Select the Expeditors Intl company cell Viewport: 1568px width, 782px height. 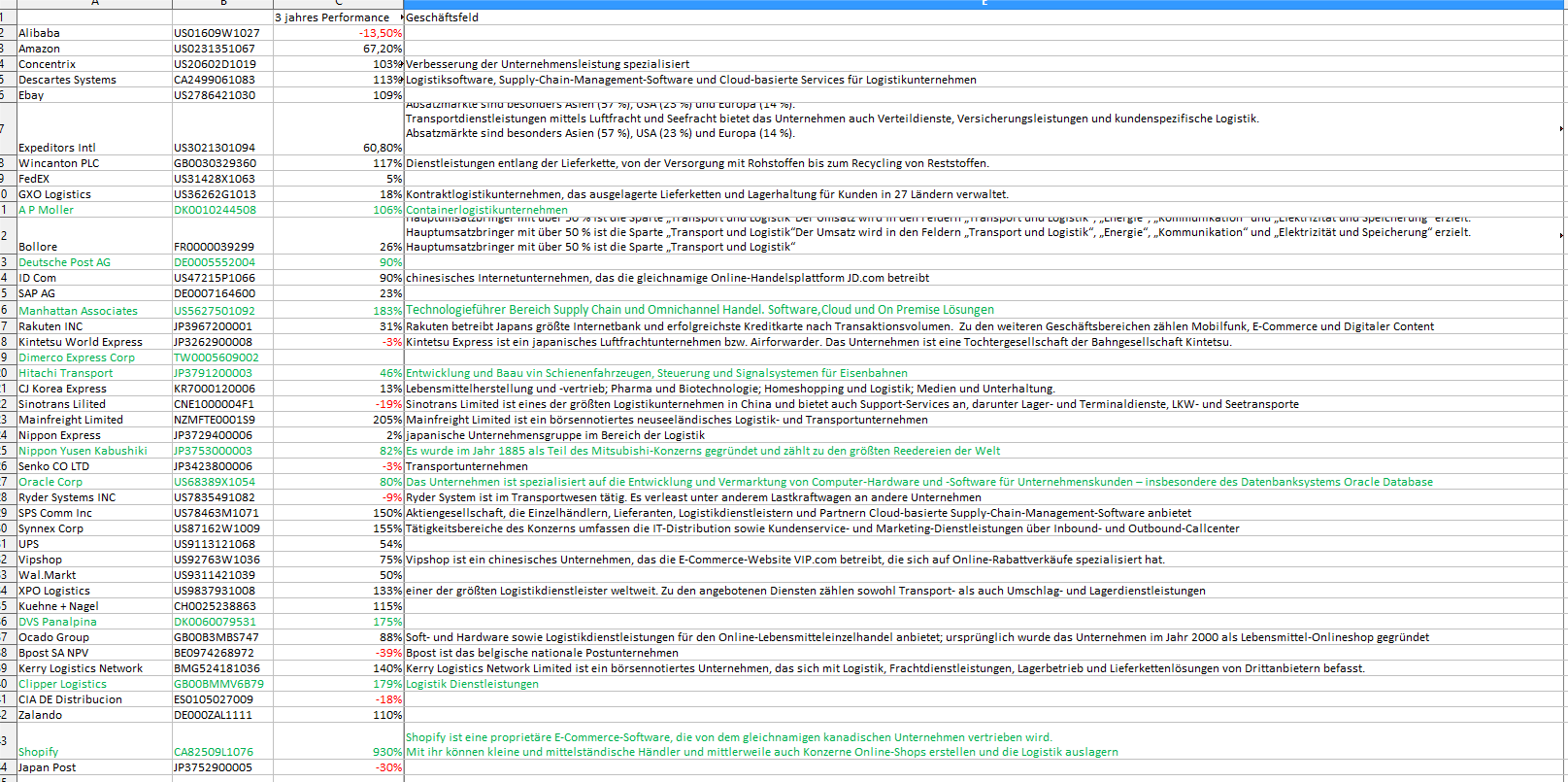click(x=94, y=129)
